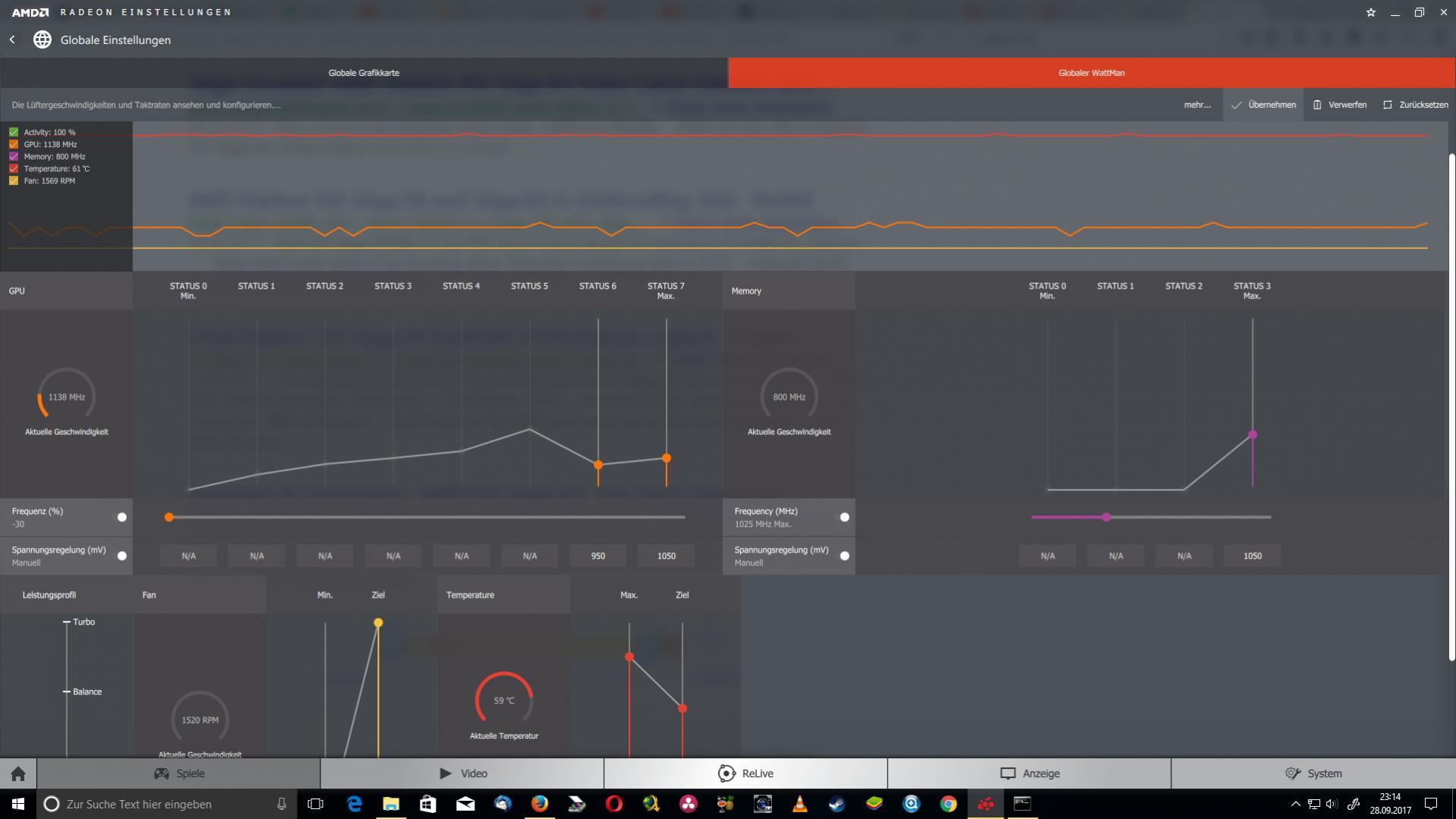Click the mehr... button
The height and width of the screenshot is (819, 1456).
coord(1197,105)
